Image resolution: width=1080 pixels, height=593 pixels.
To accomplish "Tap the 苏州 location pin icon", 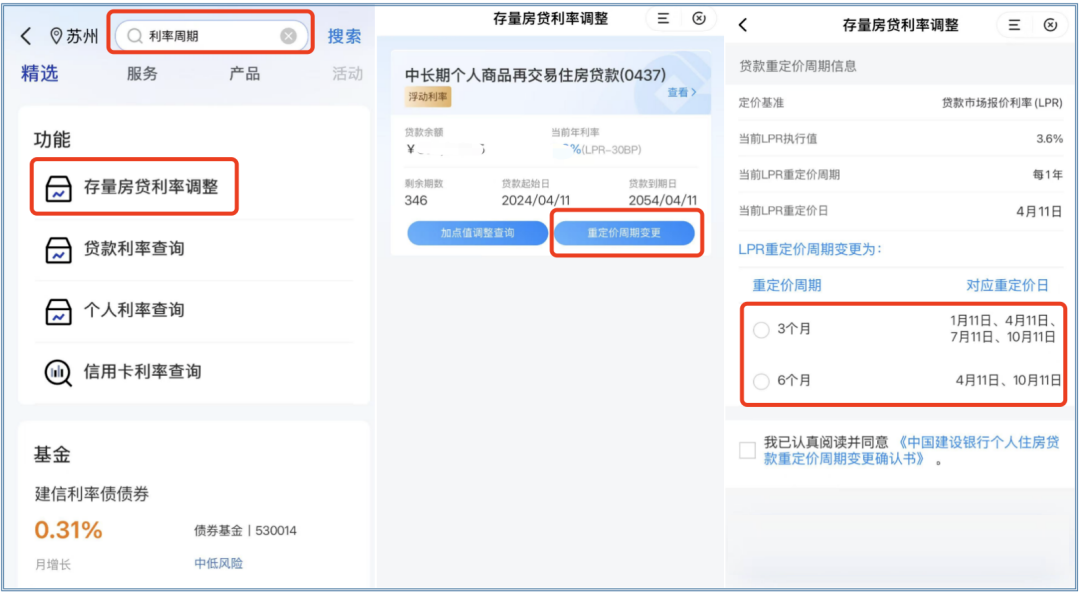I will coord(55,36).
